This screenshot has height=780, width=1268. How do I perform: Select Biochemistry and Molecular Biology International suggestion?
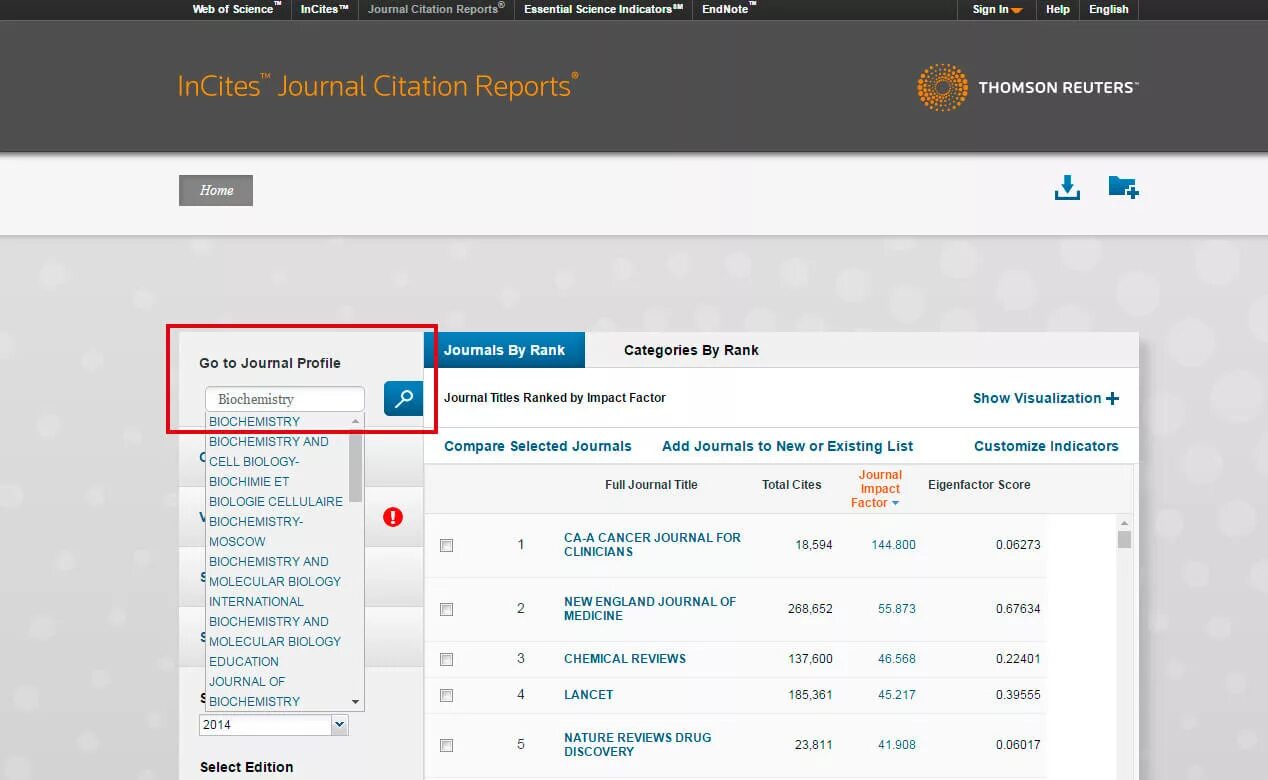tap(275, 581)
